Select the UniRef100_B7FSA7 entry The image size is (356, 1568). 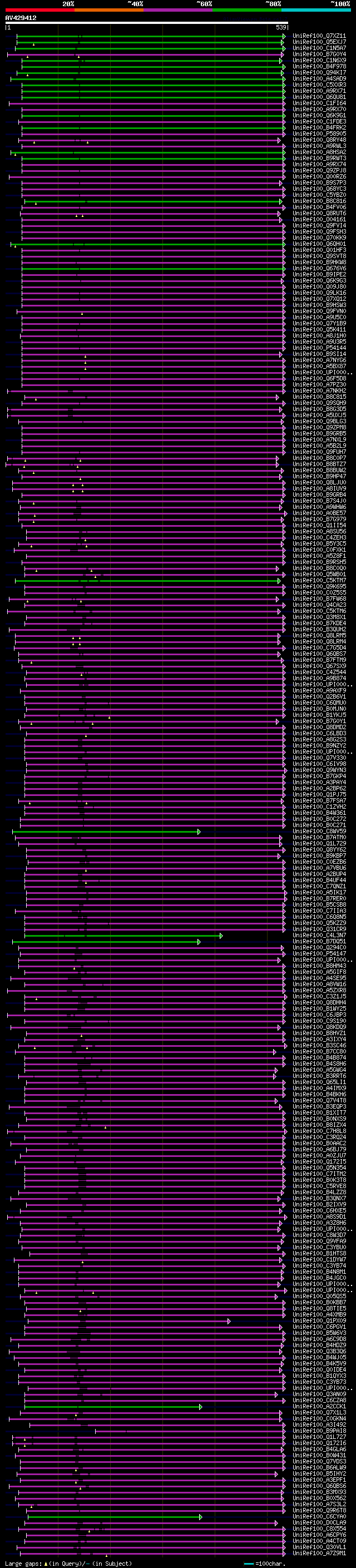click(x=319, y=800)
